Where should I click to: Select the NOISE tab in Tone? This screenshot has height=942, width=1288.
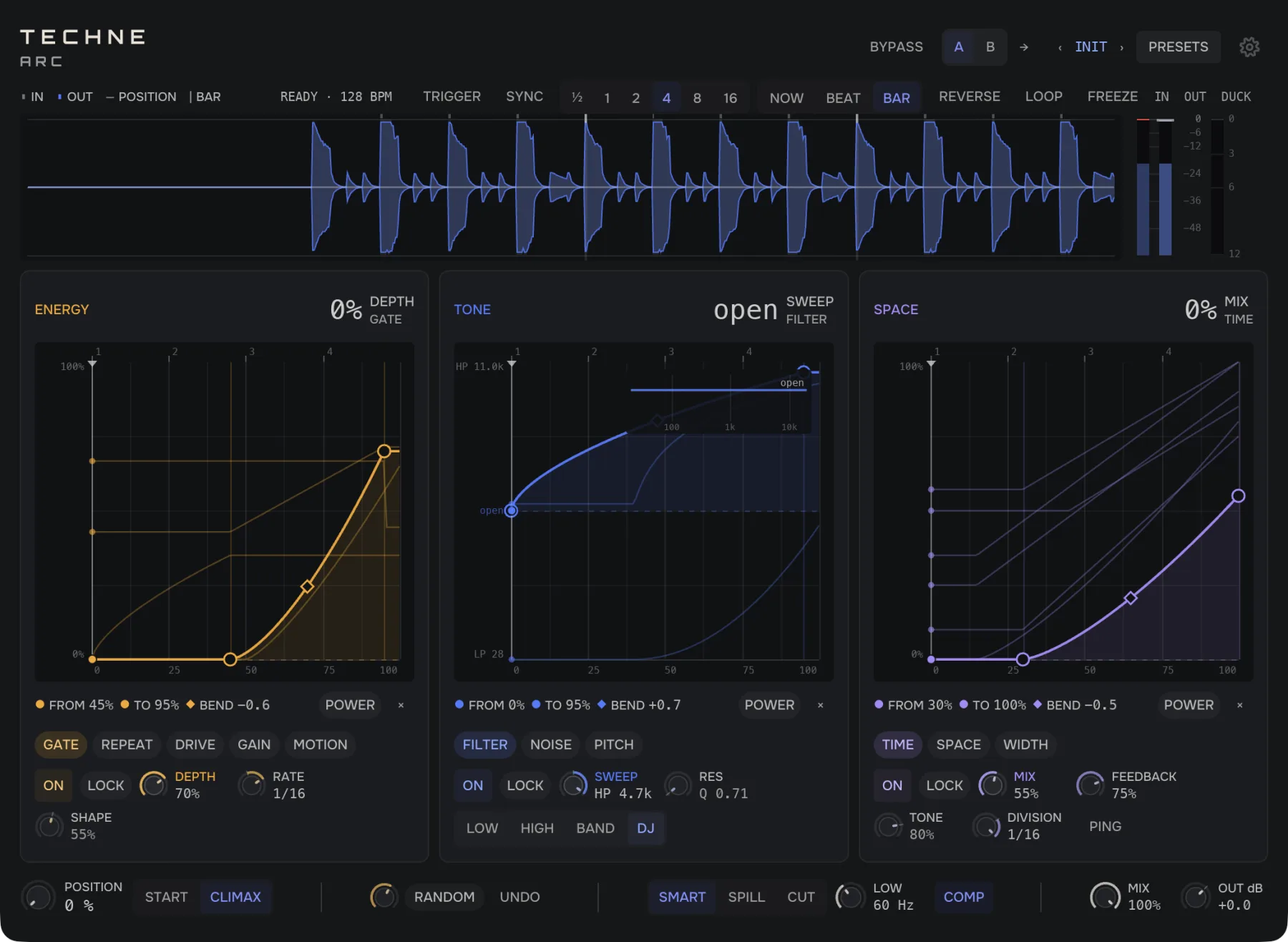click(550, 744)
